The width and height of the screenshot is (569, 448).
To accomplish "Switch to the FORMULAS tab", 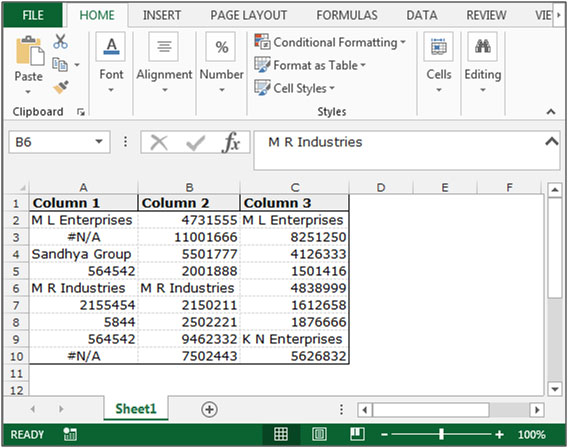I will (347, 15).
